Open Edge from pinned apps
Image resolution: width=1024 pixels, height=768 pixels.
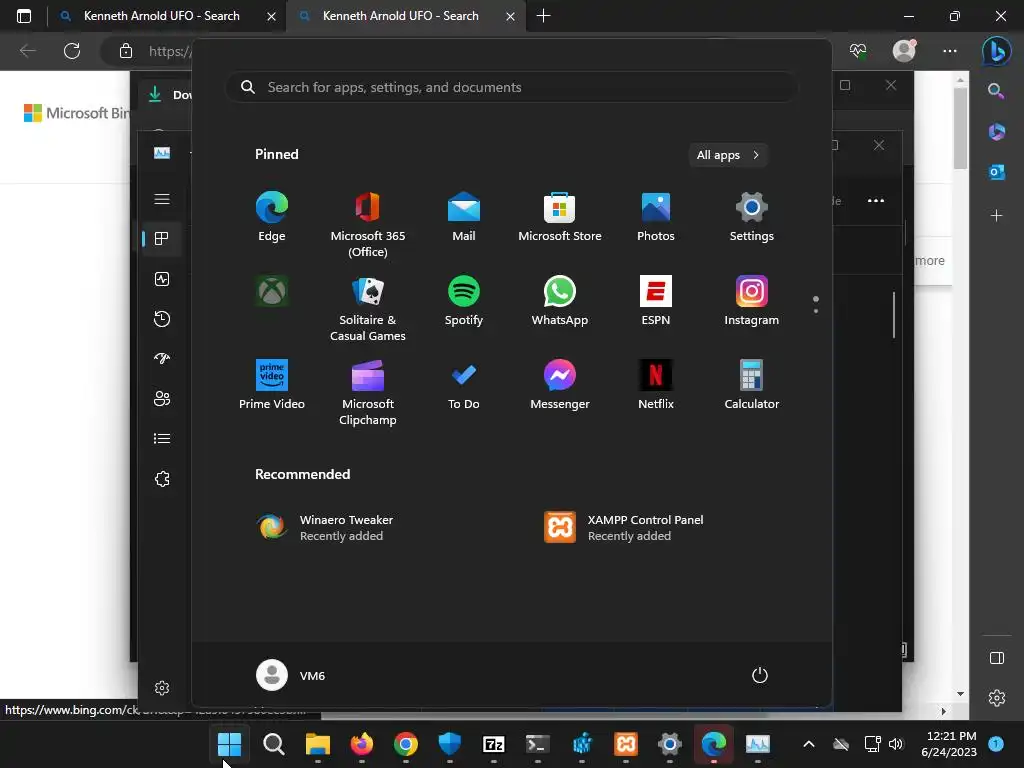[x=272, y=217]
